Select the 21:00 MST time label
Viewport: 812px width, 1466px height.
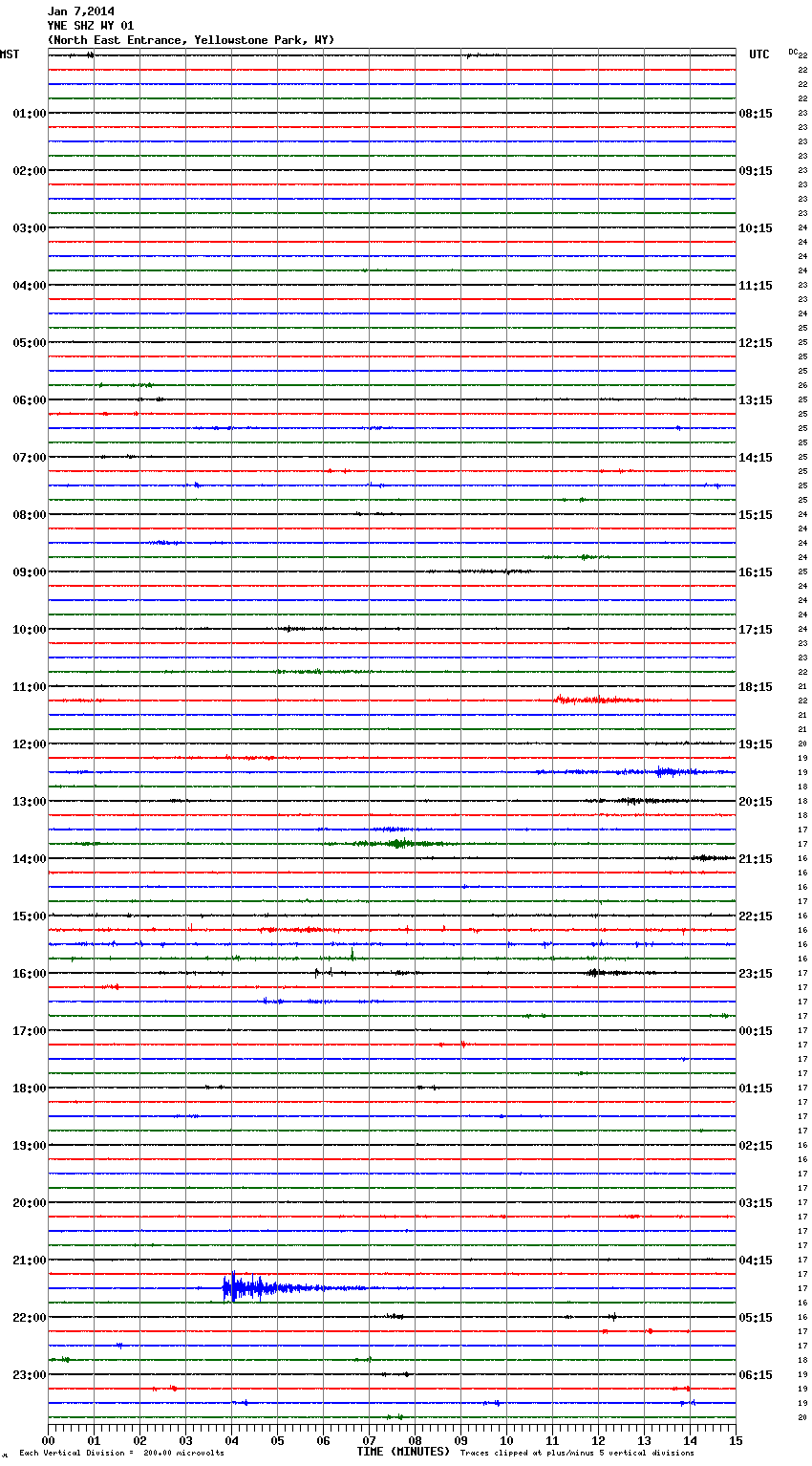coord(30,1261)
